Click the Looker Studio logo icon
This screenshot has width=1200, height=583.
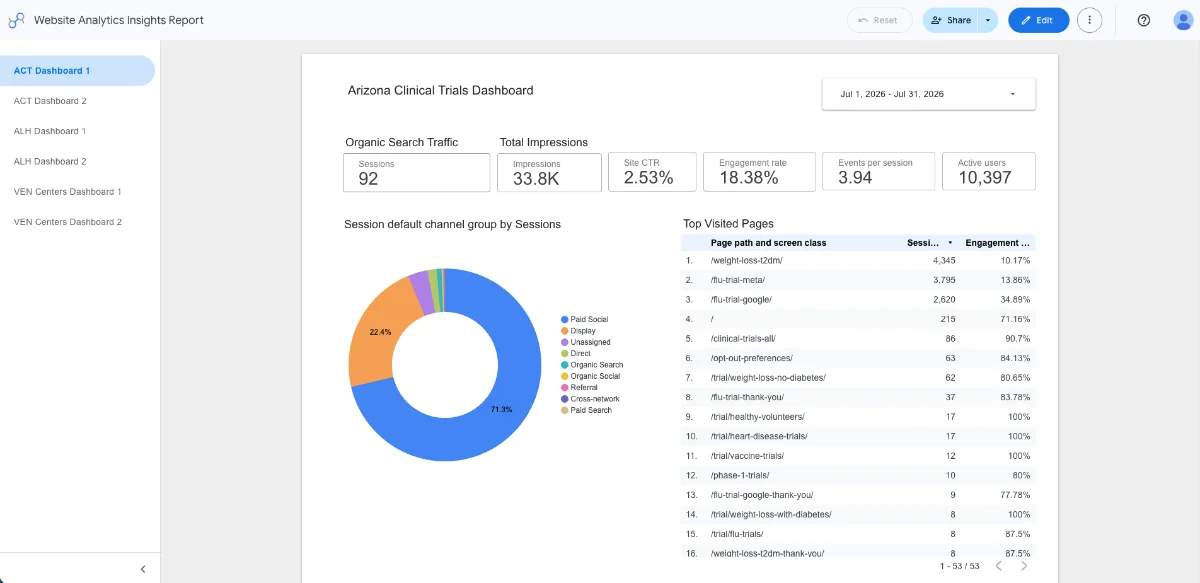[16, 20]
